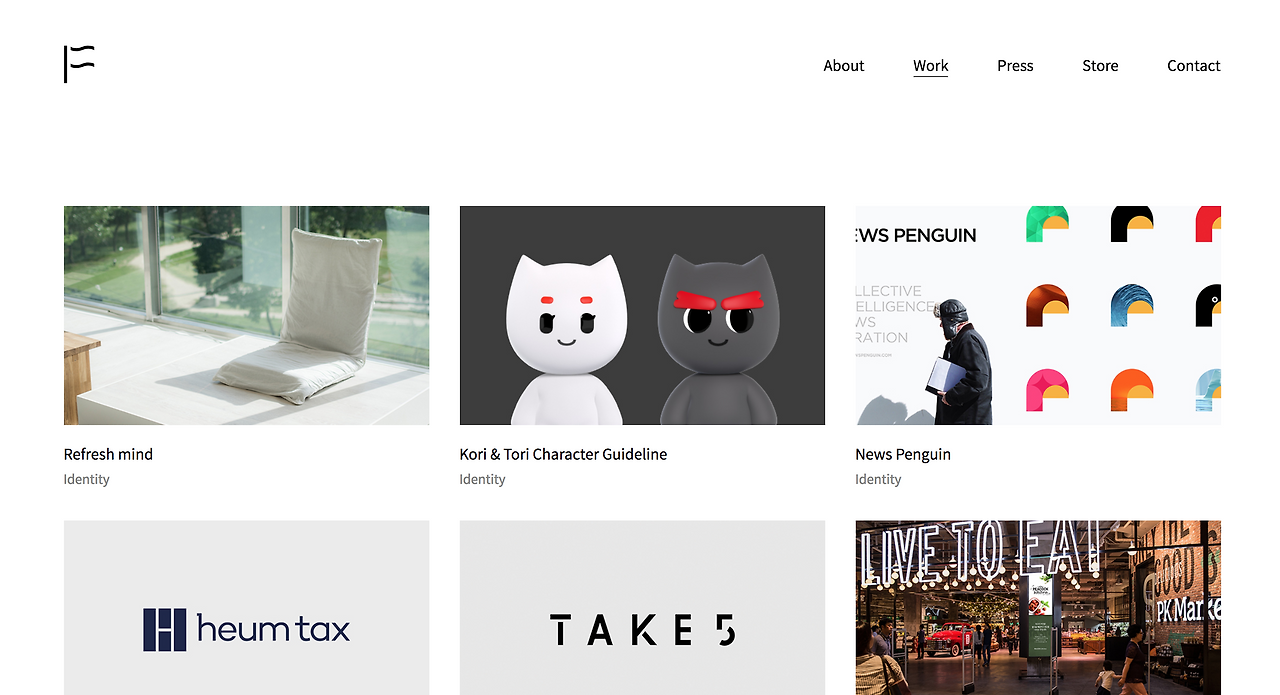Open the Kori & Tori characters thumbnail
The width and height of the screenshot is (1280, 695).
pyautogui.click(x=642, y=315)
